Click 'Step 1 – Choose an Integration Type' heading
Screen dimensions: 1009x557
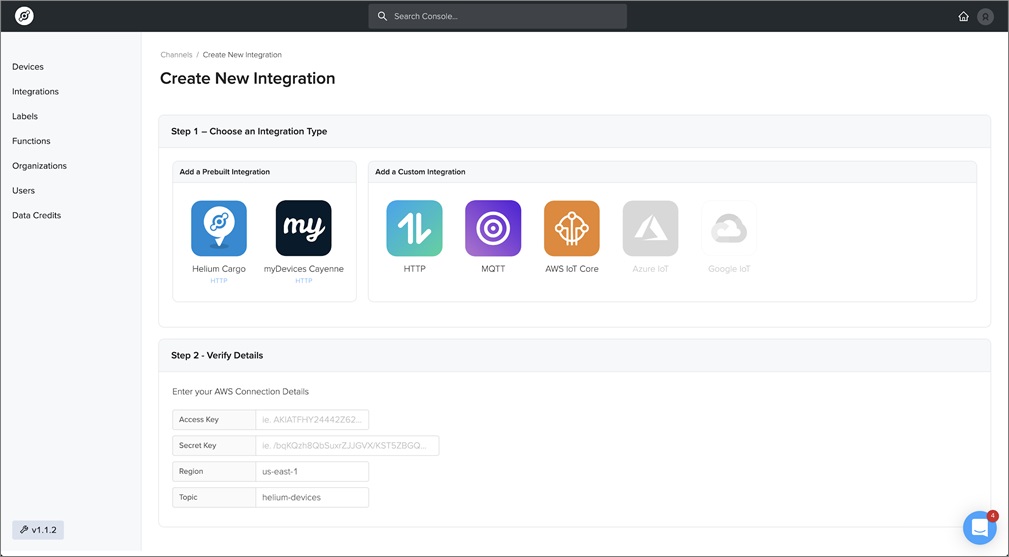[249, 131]
